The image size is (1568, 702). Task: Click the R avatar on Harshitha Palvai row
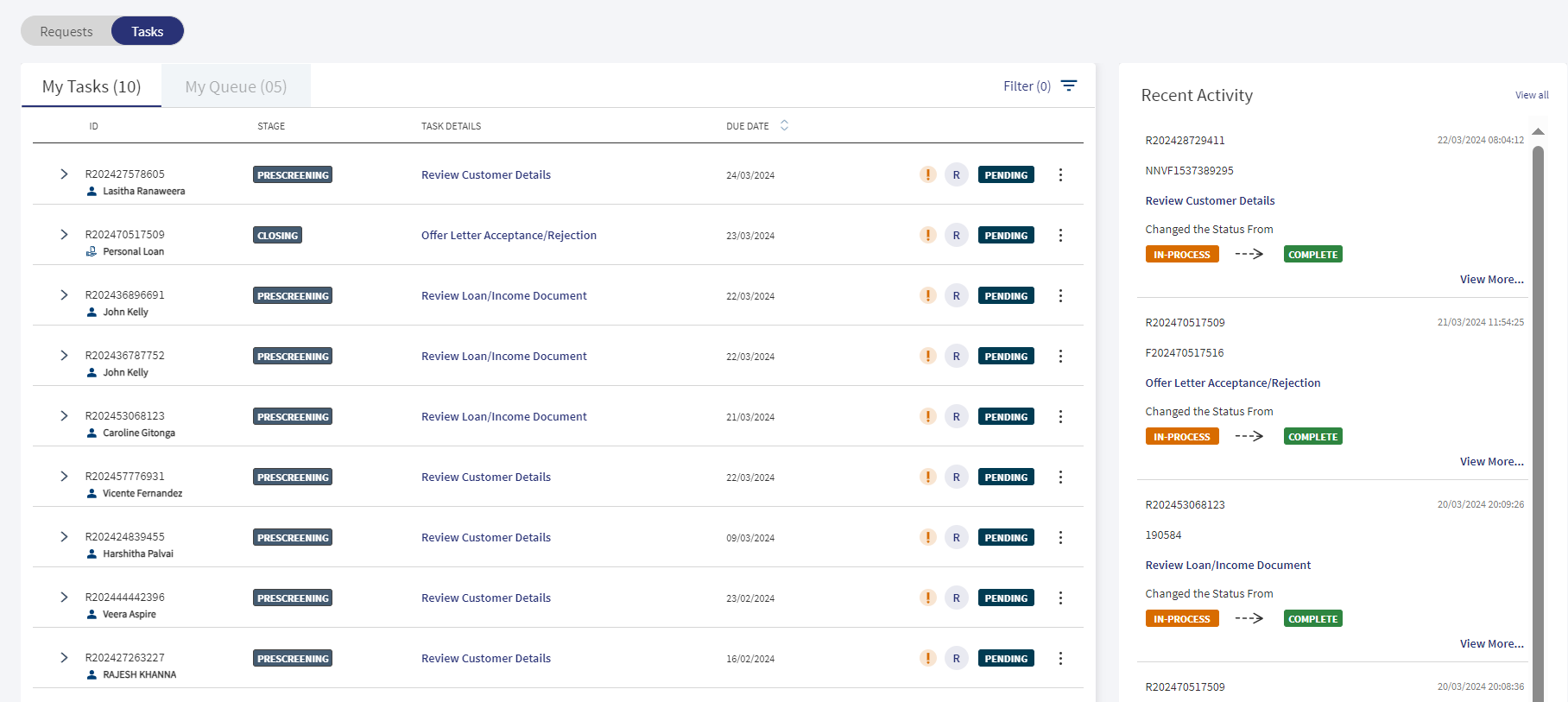click(956, 537)
